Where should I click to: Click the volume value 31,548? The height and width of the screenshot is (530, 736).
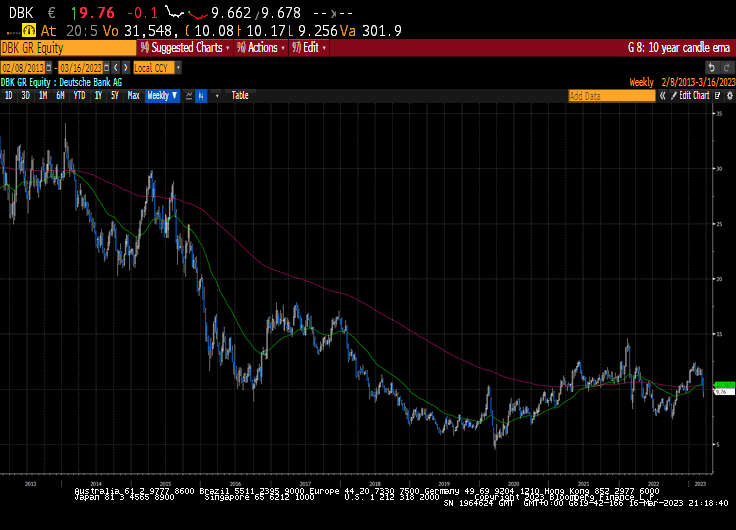(x=151, y=31)
